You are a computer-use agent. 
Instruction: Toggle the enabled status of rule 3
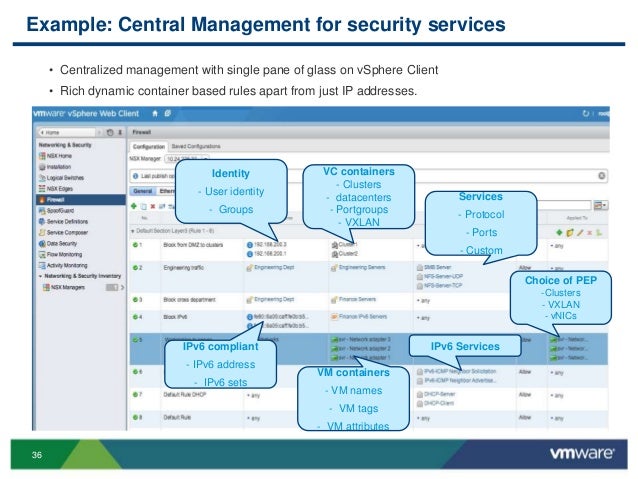pyautogui.click(x=135, y=300)
